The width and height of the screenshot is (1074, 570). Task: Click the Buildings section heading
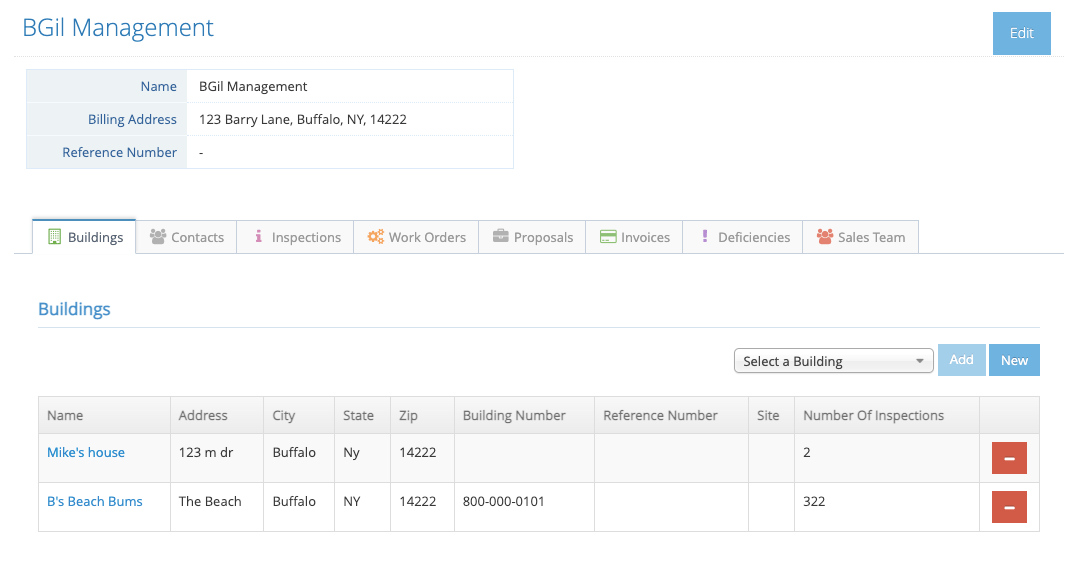coord(74,309)
